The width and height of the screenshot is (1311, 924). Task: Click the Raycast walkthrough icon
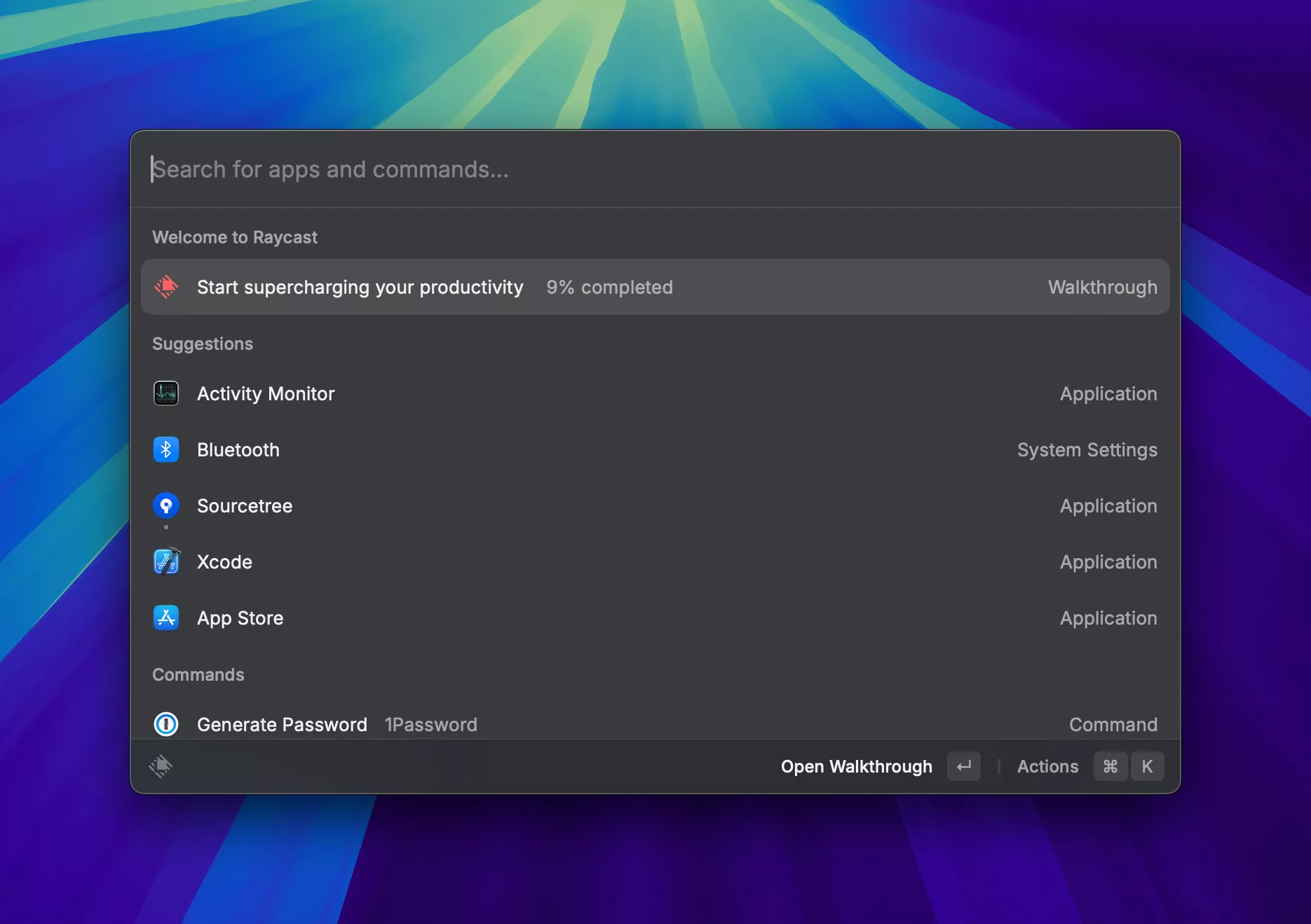pos(166,287)
